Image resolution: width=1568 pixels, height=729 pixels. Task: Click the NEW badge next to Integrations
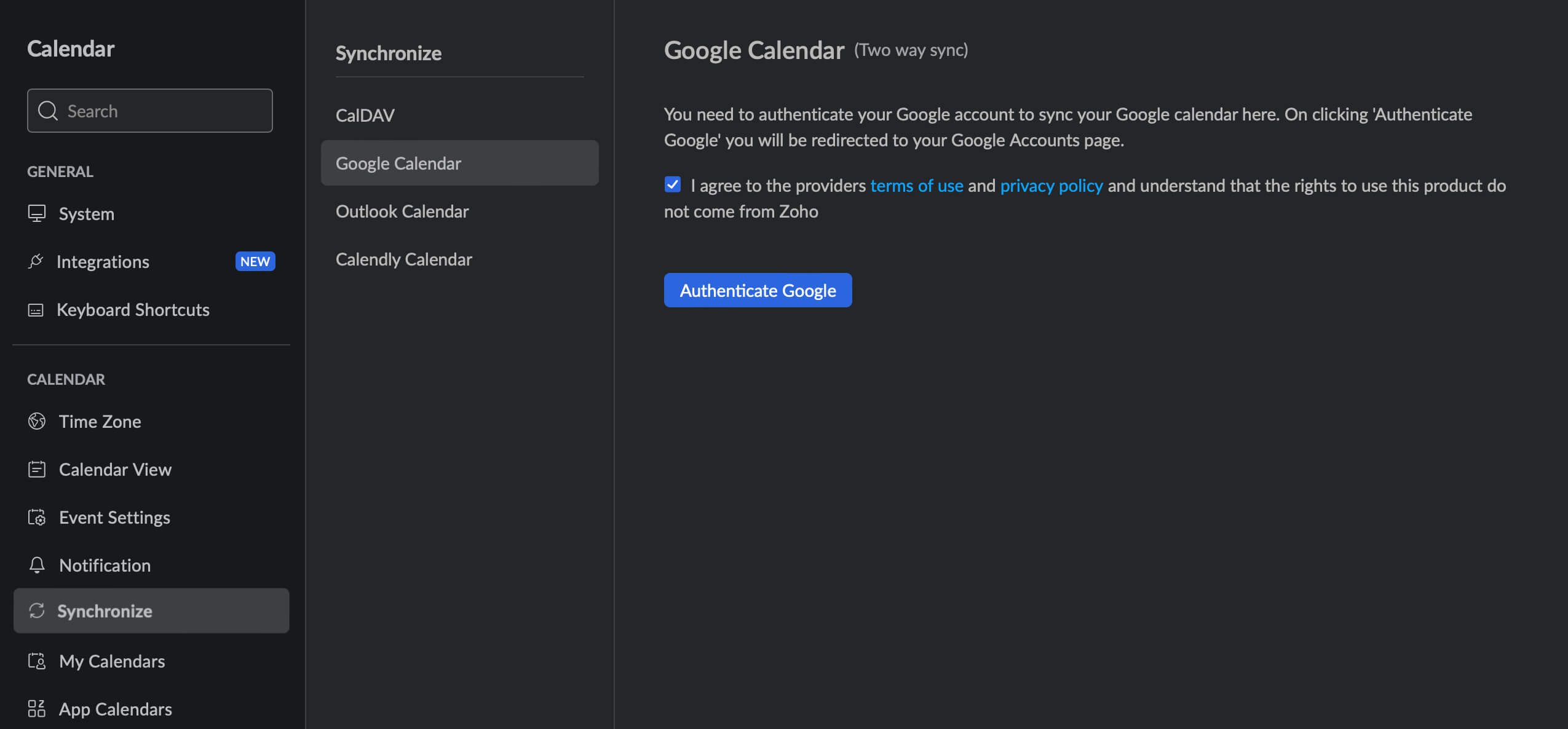tap(255, 261)
